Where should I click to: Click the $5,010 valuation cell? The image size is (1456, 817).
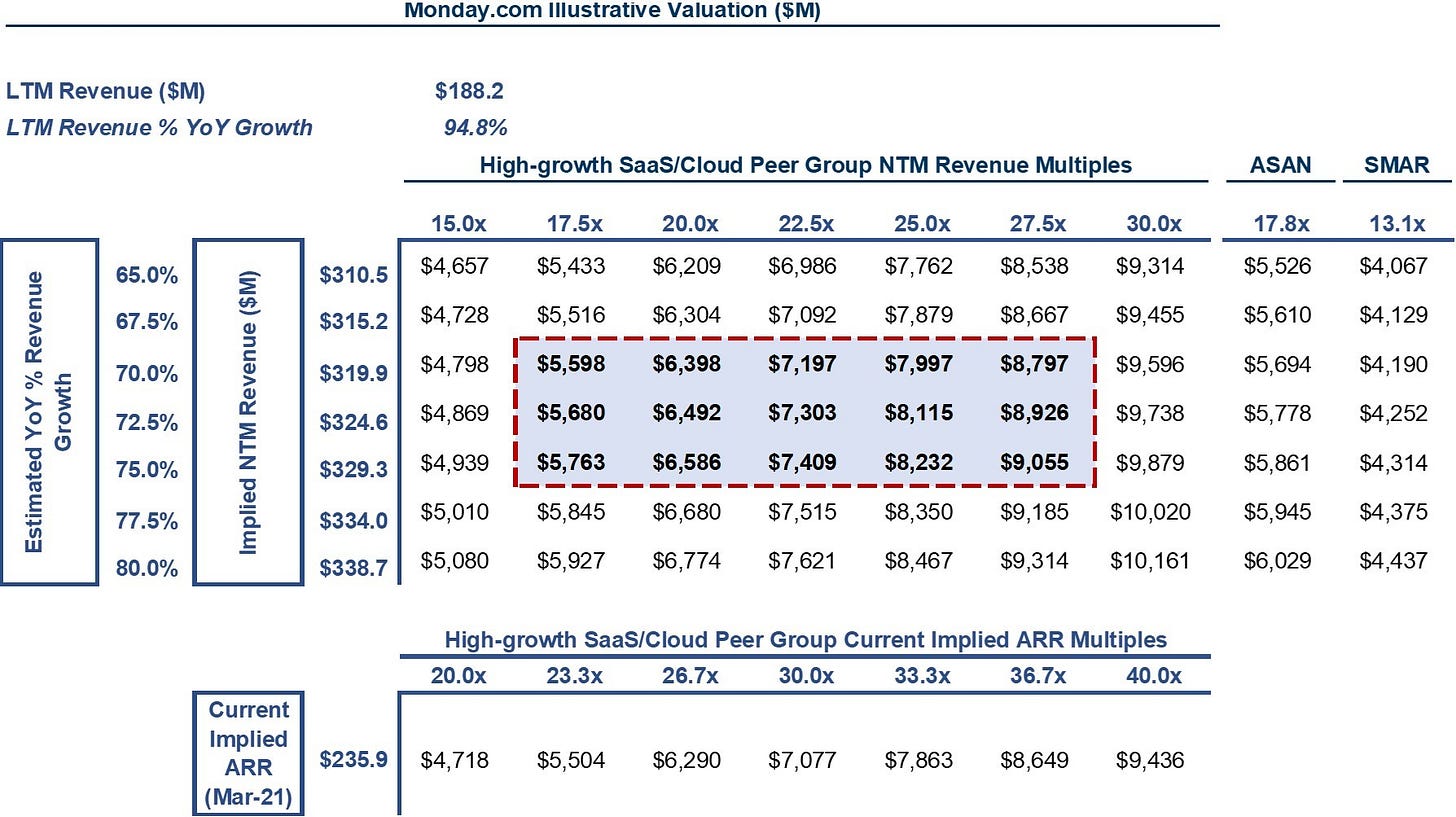pyautogui.click(x=454, y=512)
